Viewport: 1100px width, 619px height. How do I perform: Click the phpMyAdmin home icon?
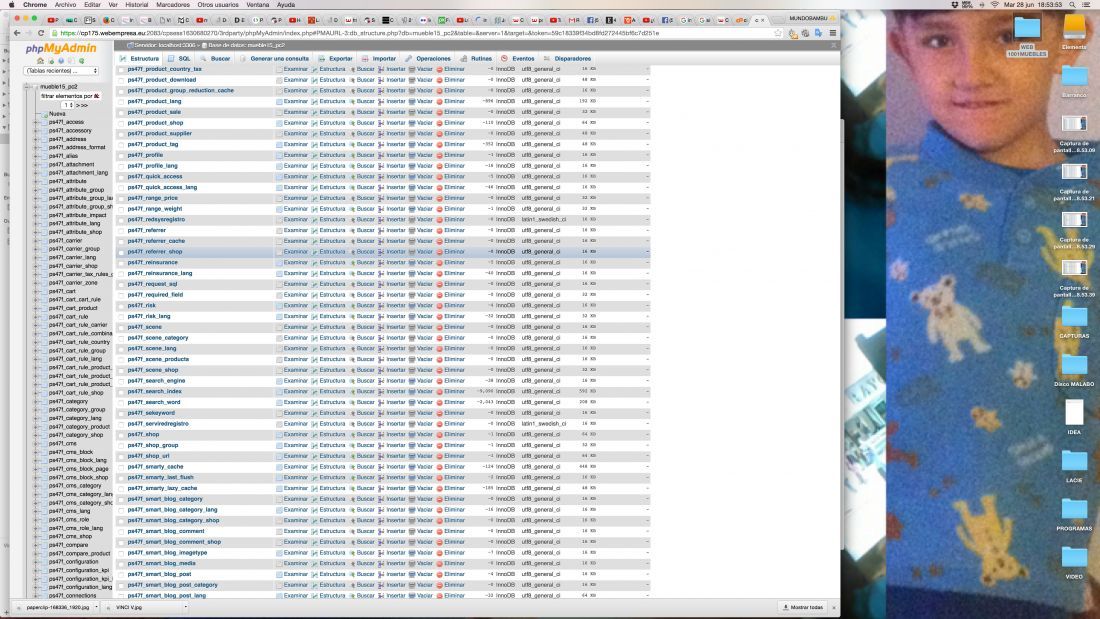click(41, 60)
